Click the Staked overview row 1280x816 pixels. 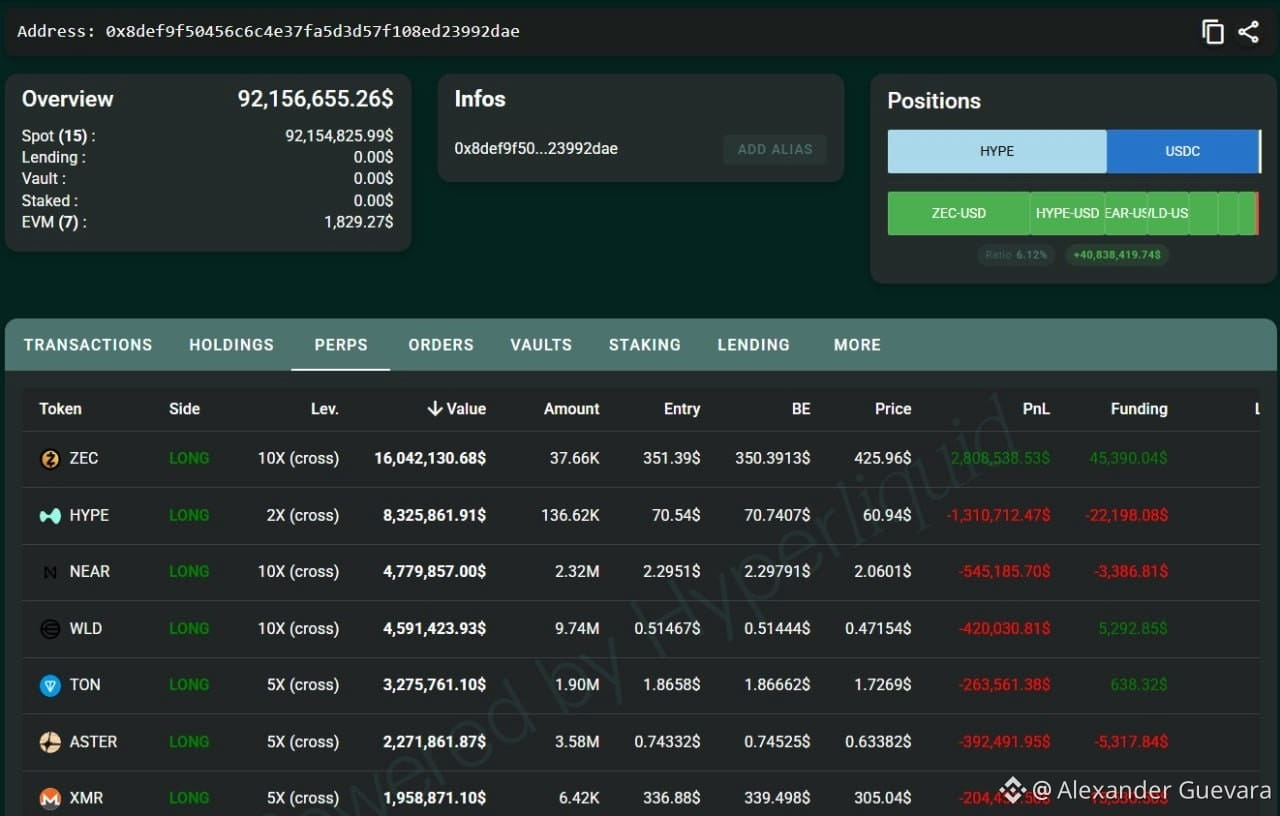(207, 201)
